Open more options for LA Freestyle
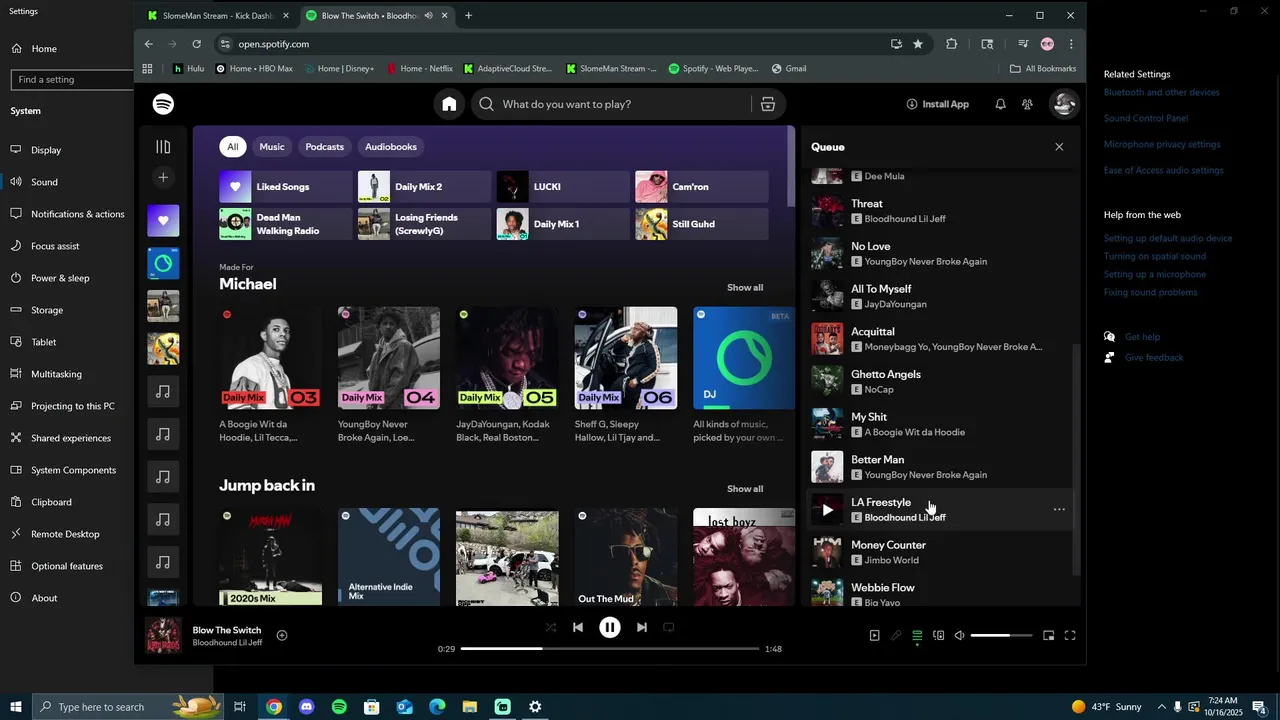The width and height of the screenshot is (1280, 720). tap(1059, 510)
